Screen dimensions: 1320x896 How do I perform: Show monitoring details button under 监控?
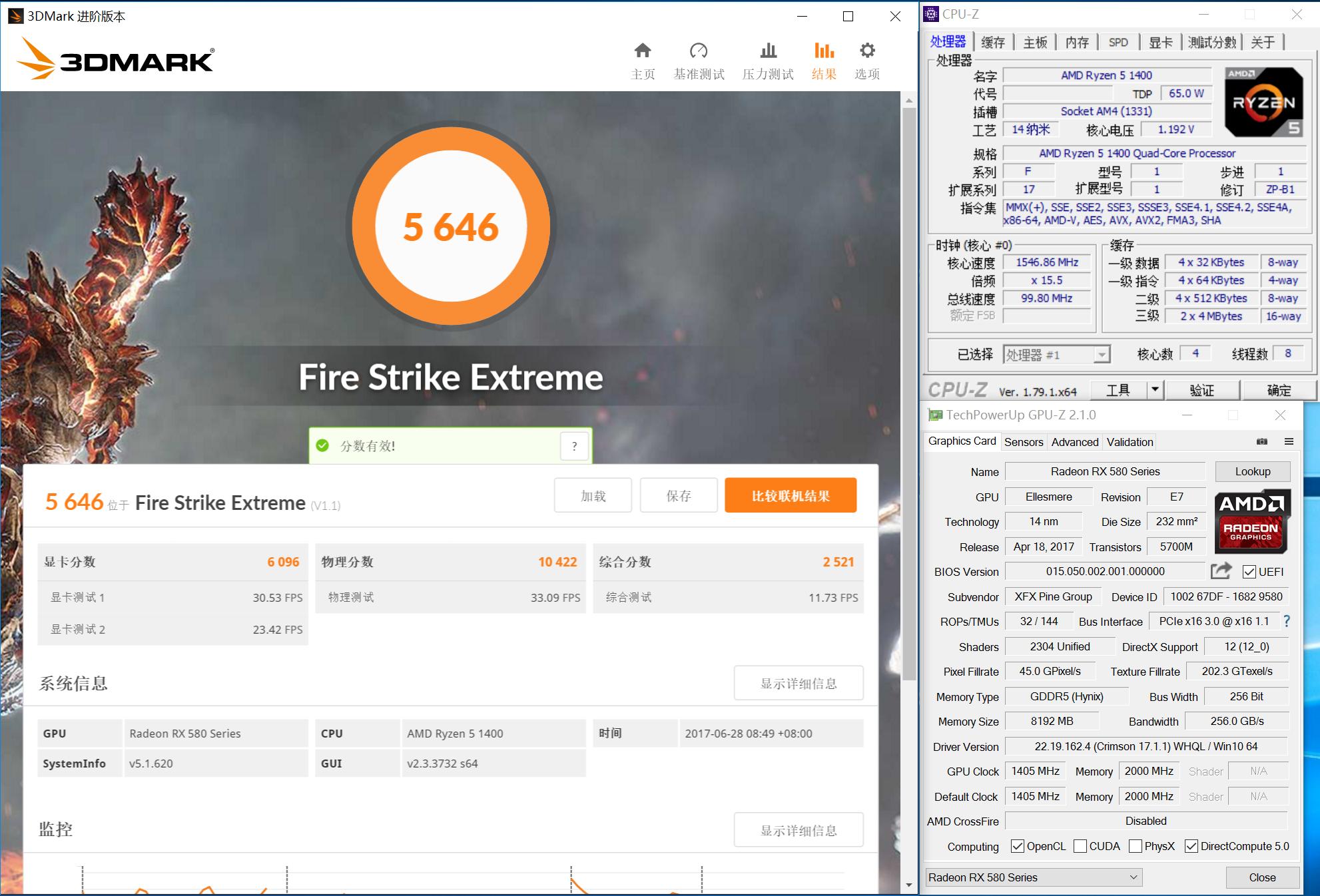coord(799,830)
